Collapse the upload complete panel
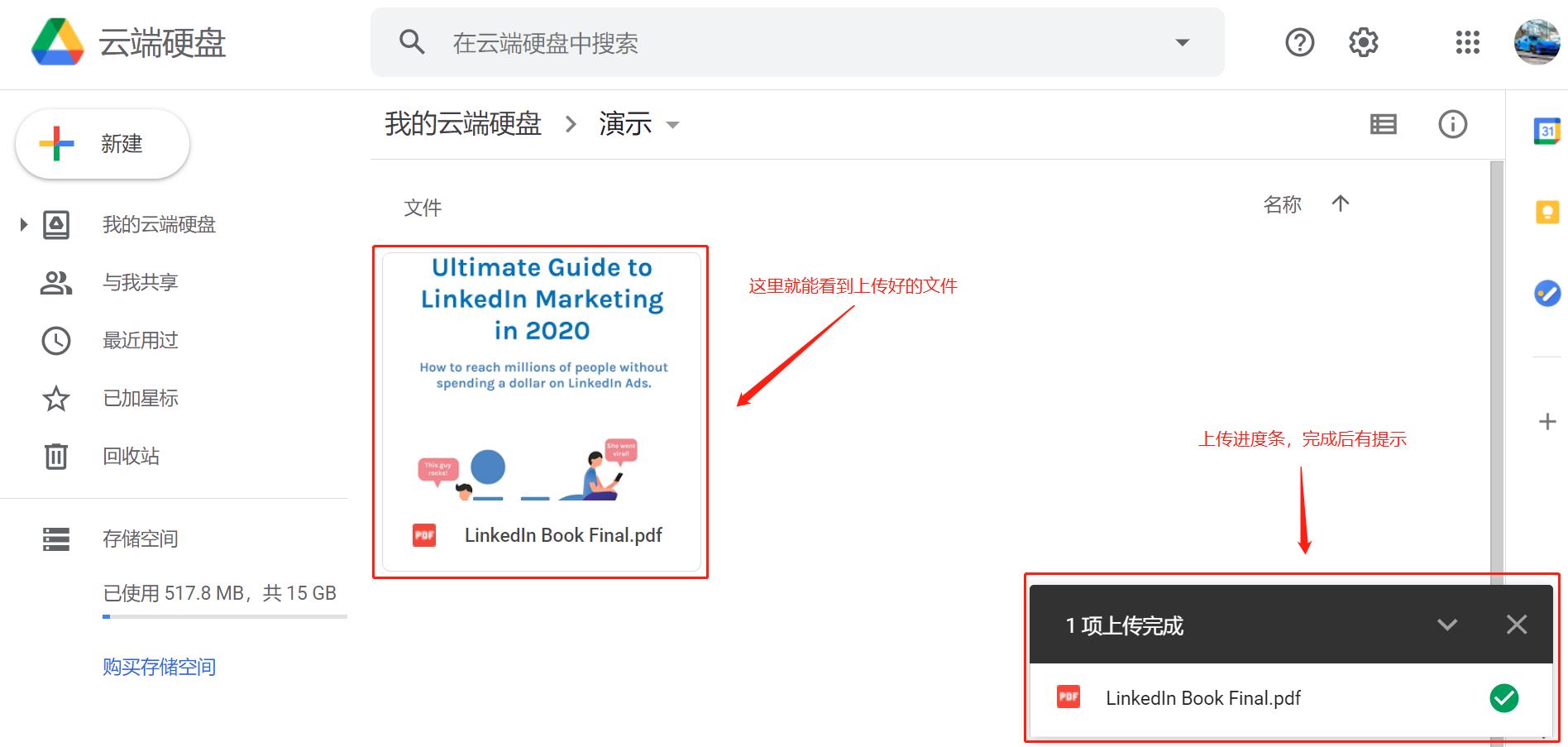Screen dimensions: 1568x747 [1447, 625]
